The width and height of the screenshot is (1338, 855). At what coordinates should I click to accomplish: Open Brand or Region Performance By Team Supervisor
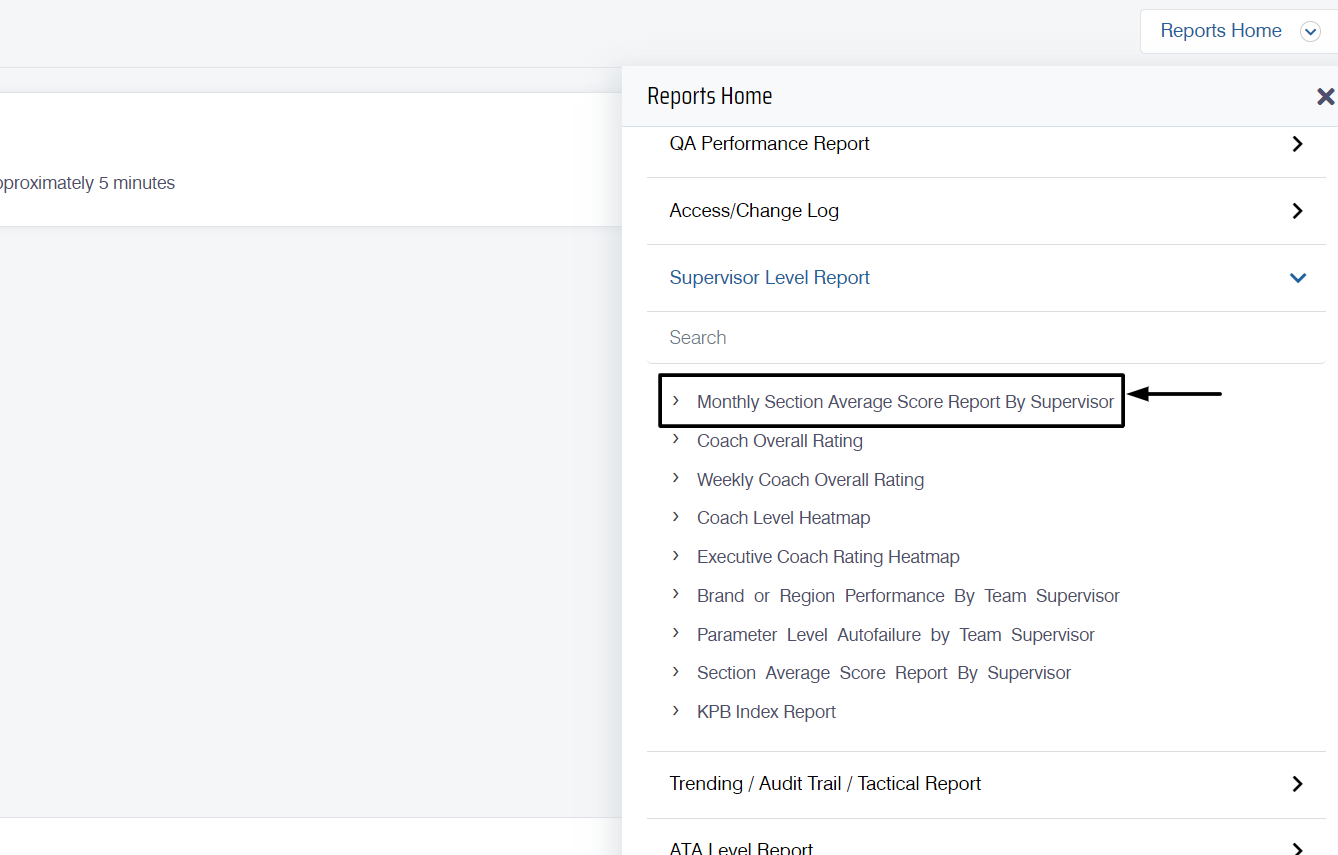pyautogui.click(x=908, y=596)
